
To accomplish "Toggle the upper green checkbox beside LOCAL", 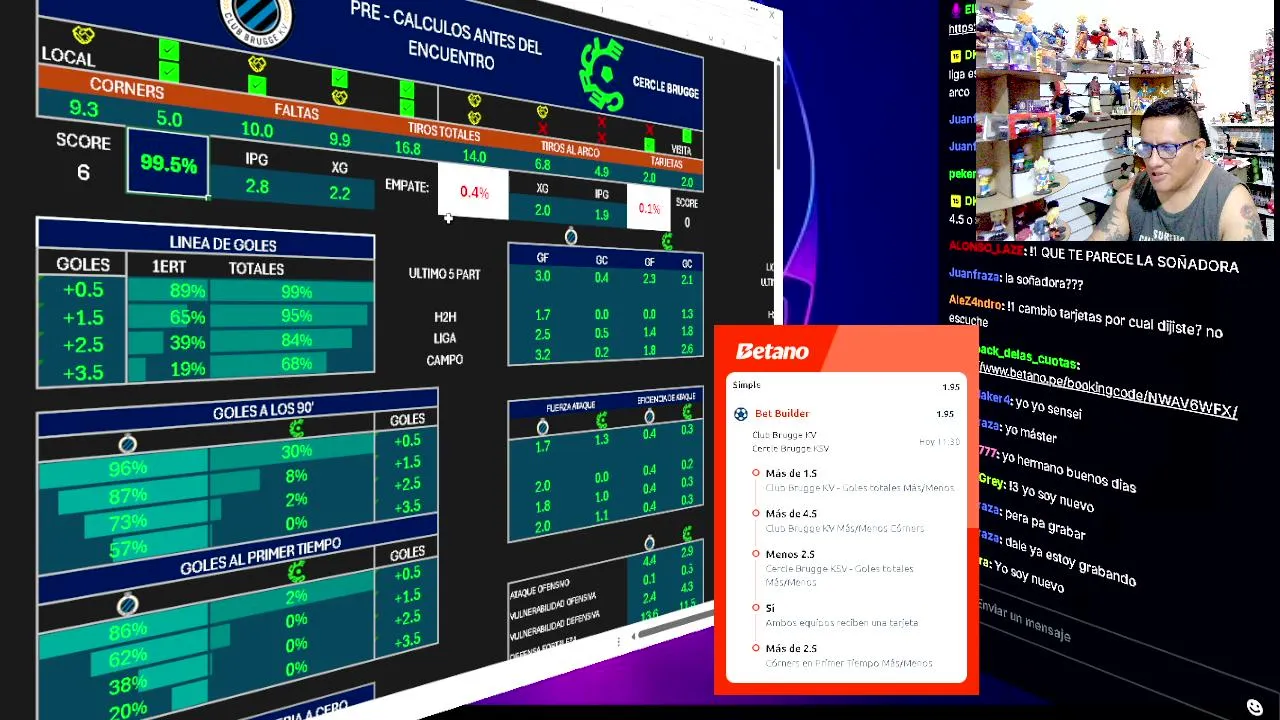I will [x=169, y=50].
